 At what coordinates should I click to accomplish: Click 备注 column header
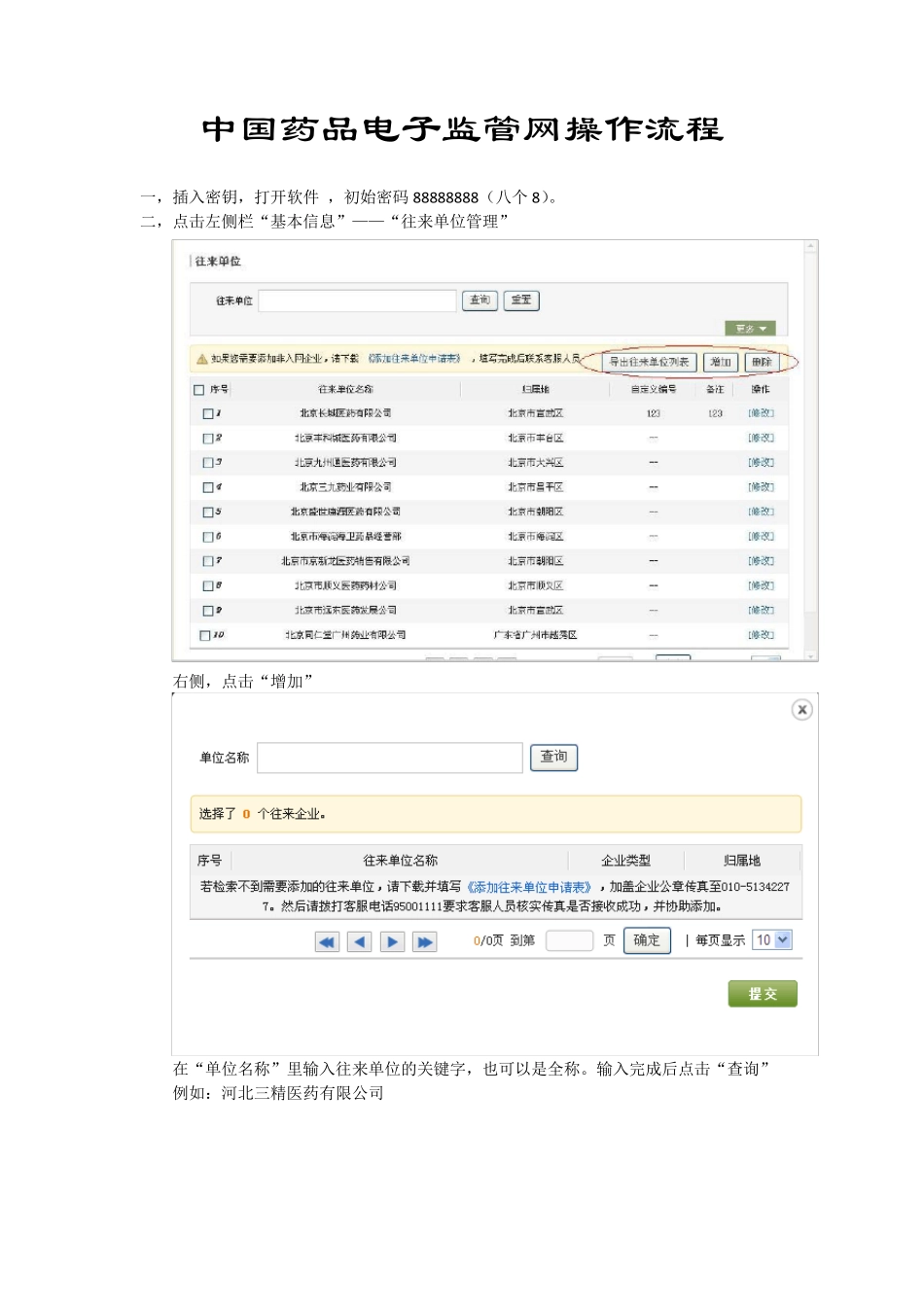coord(715,390)
